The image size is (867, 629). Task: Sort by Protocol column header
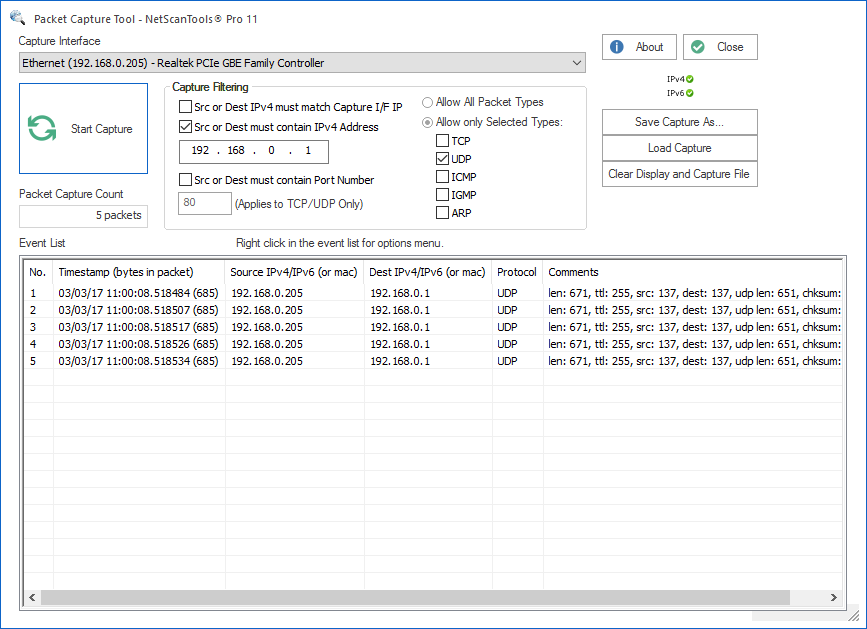pyautogui.click(x=517, y=272)
